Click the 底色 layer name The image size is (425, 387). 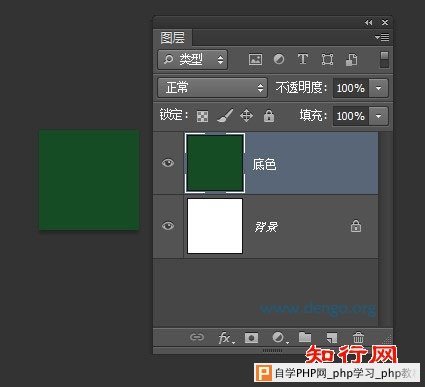264,164
